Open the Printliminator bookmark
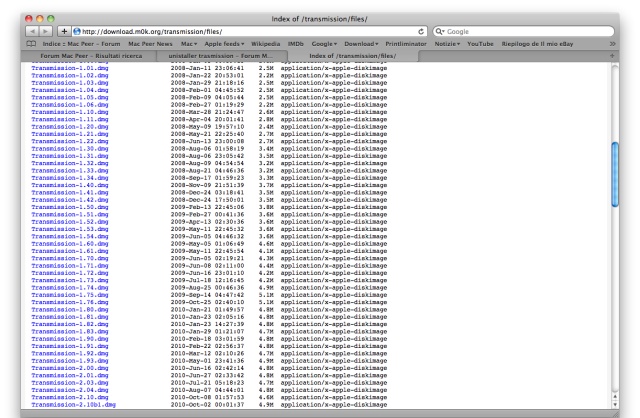 click(406, 44)
